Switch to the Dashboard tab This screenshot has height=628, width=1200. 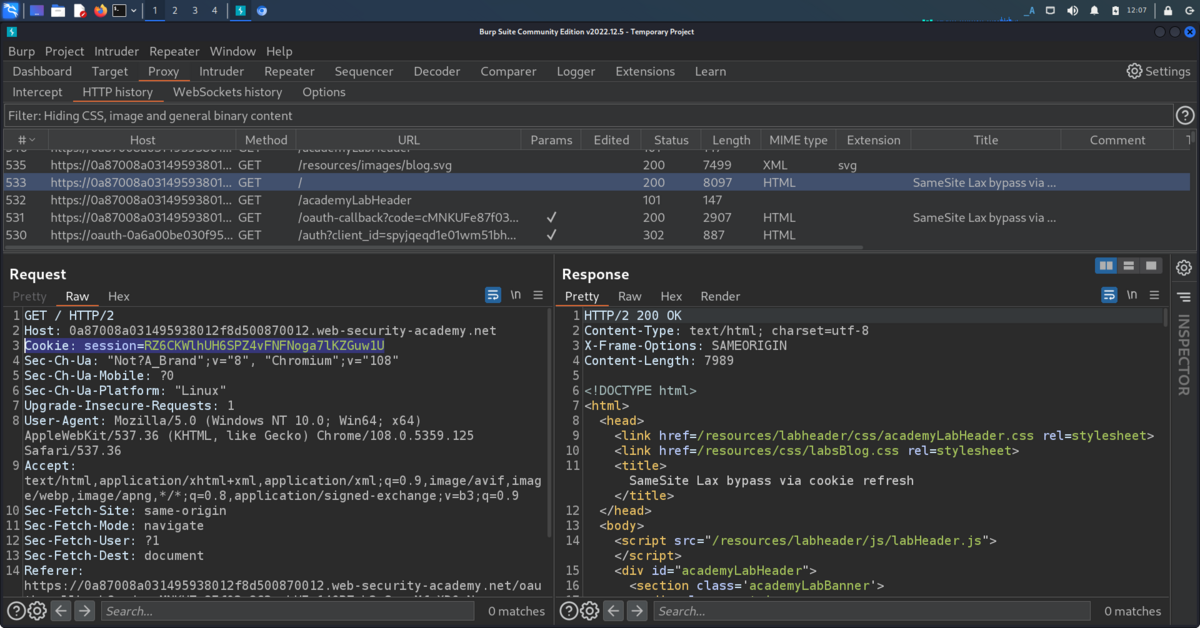pyautogui.click(x=42, y=71)
